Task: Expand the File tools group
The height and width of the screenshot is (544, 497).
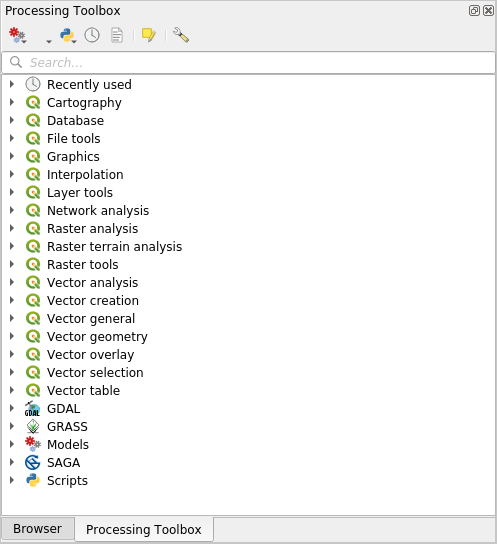Action: (12, 138)
